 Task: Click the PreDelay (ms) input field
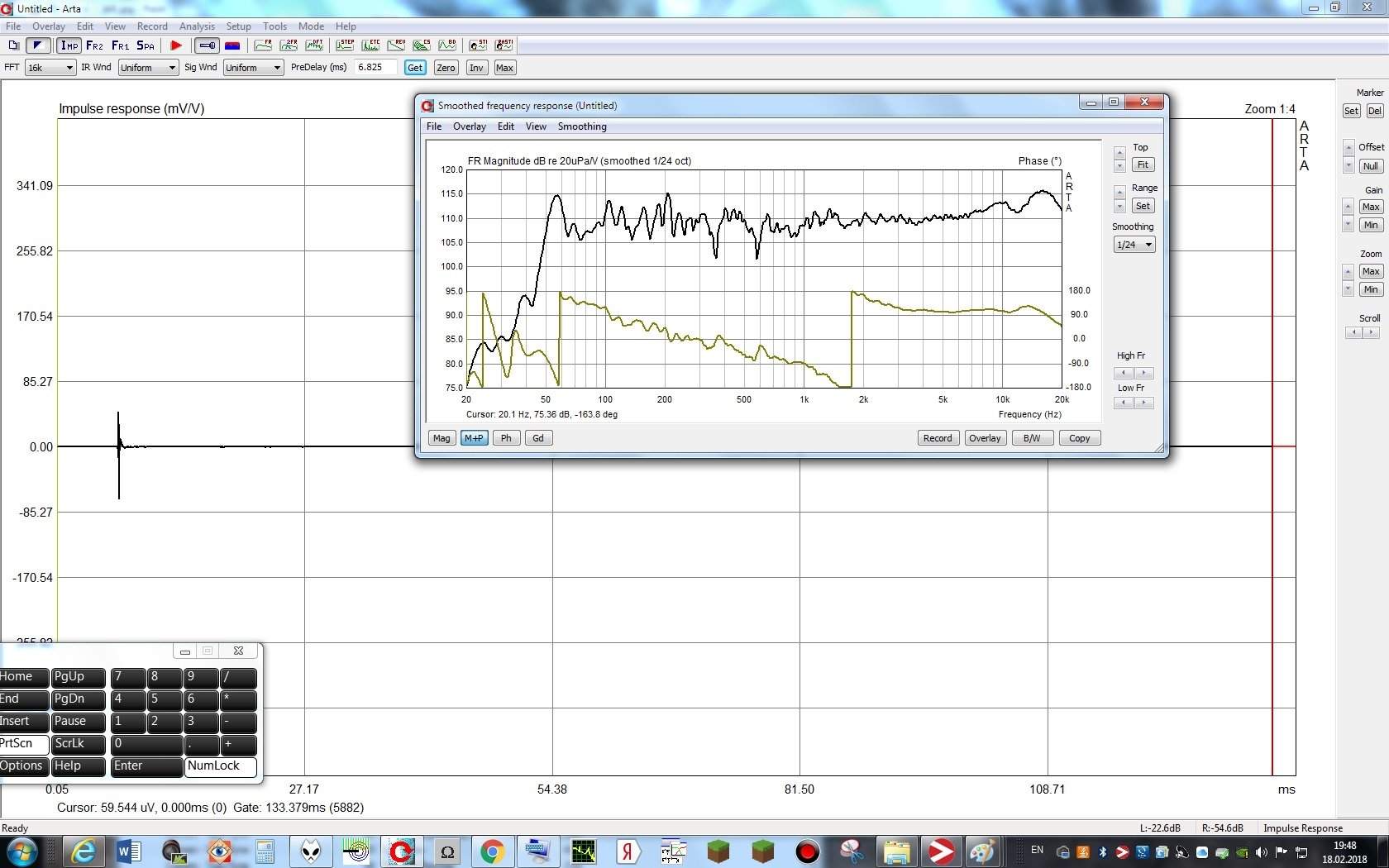375,68
